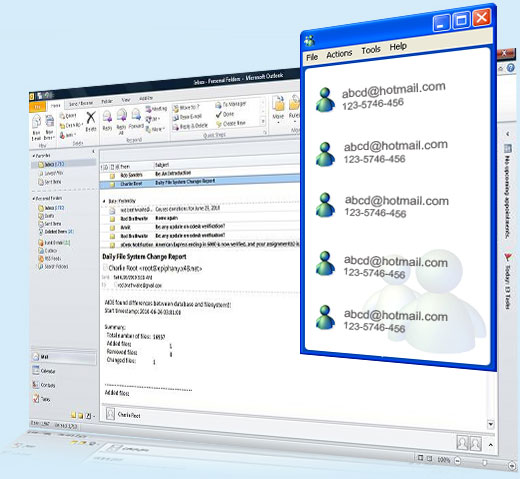Click the Move folder icon in ribbon
Viewport: 520px width, 479px height.
coord(278,104)
